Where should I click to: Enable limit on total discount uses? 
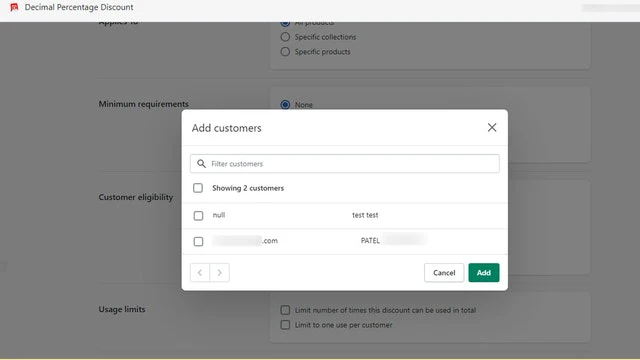point(285,310)
